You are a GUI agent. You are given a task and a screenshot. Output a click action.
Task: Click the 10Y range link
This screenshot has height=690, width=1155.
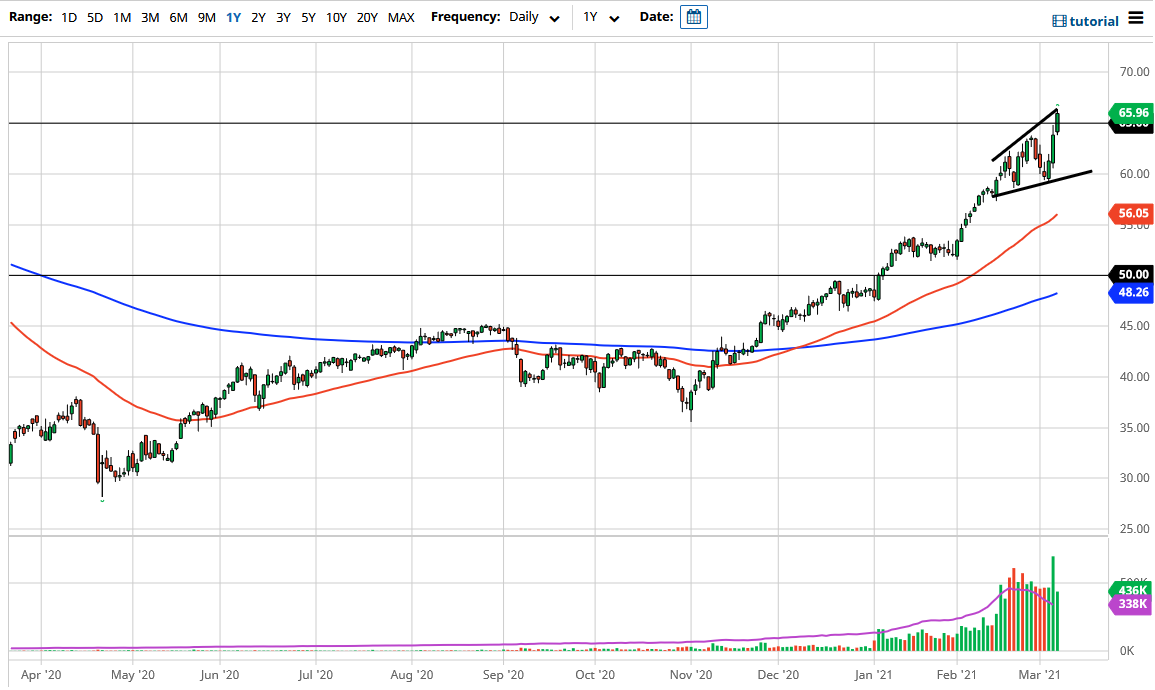click(336, 17)
